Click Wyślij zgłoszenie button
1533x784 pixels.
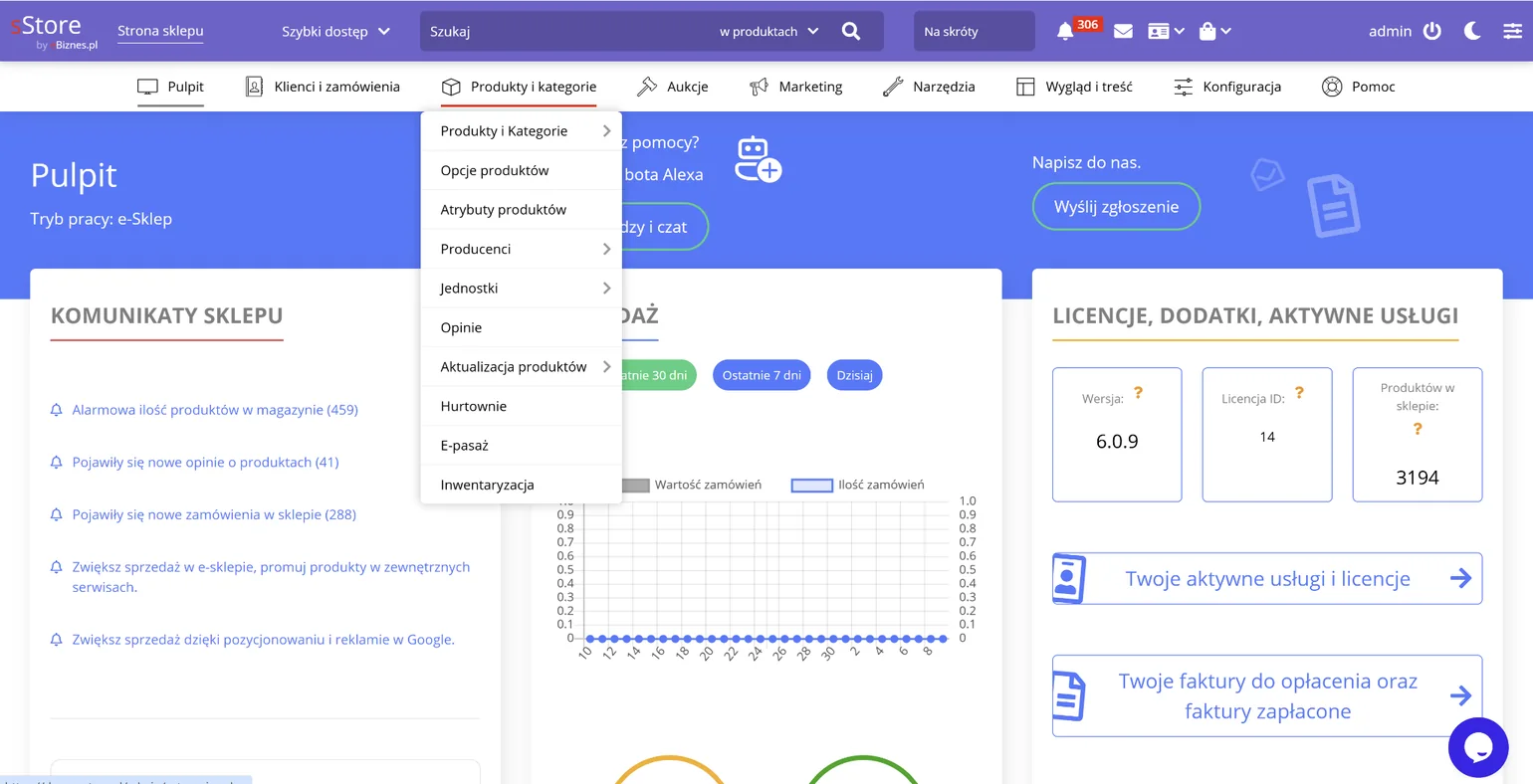[1116, 207]
